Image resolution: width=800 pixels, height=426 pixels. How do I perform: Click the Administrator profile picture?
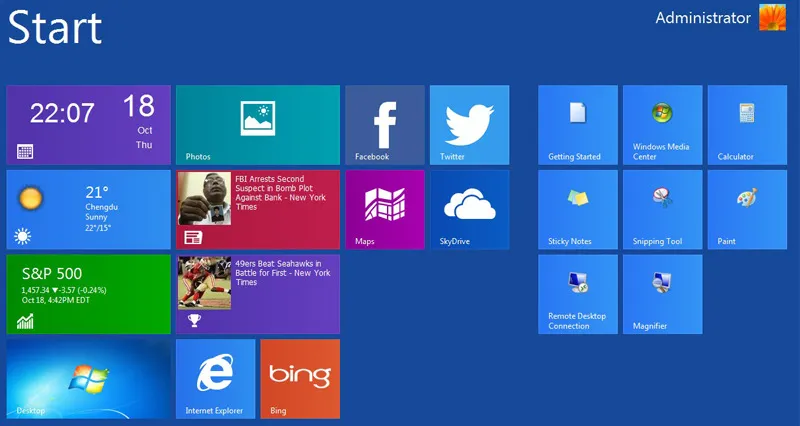(x=772, y=18)
